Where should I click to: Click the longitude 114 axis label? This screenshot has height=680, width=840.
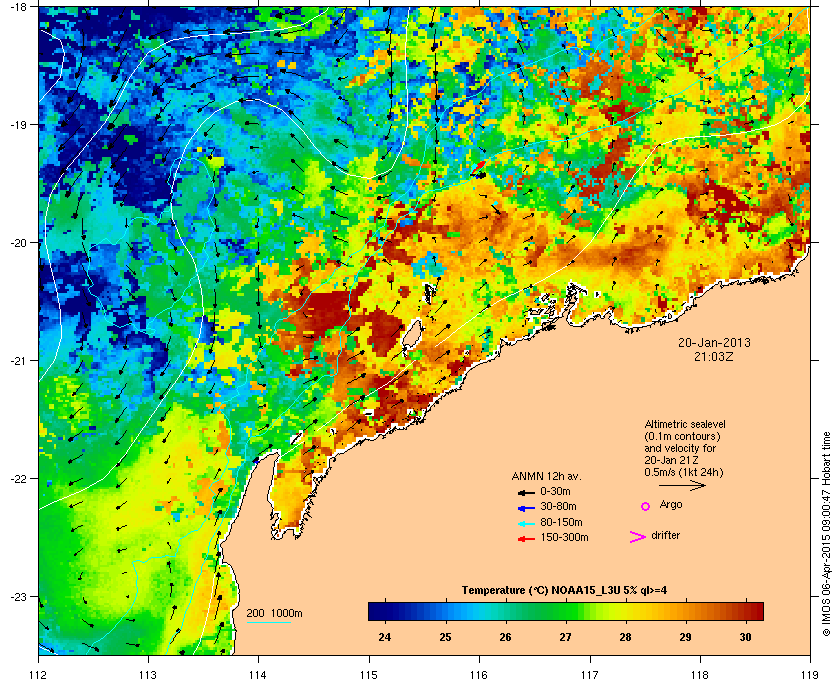click(x=258, y=675)
